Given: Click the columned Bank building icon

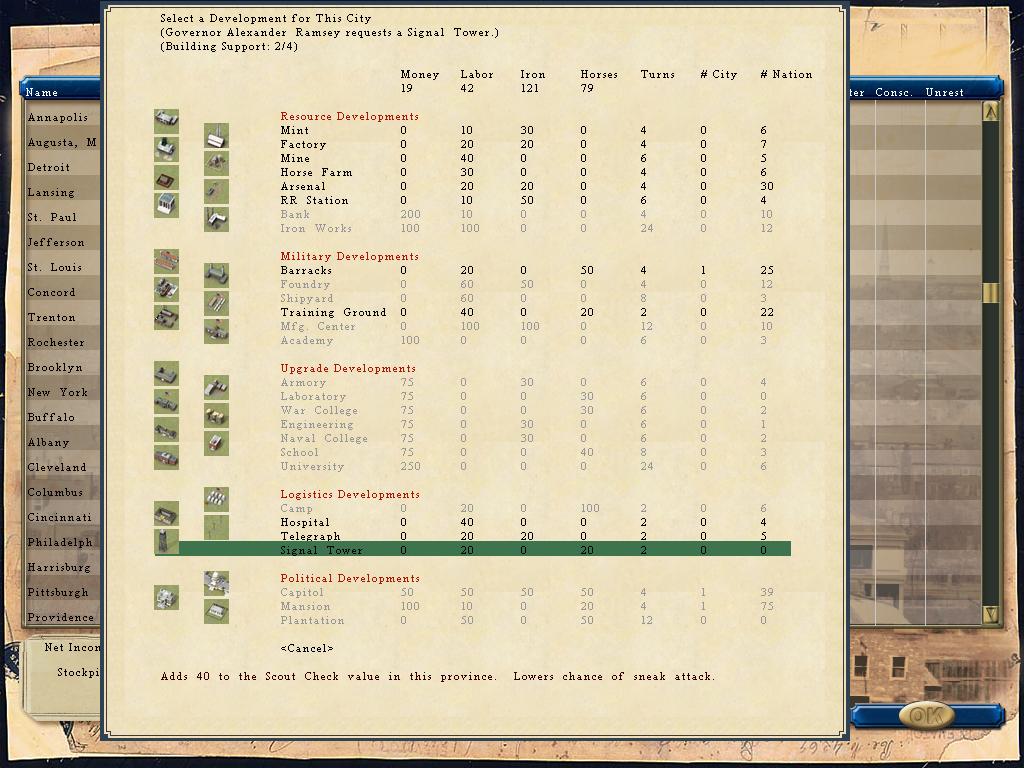Looking at the screenshot, I should point(167,205).
